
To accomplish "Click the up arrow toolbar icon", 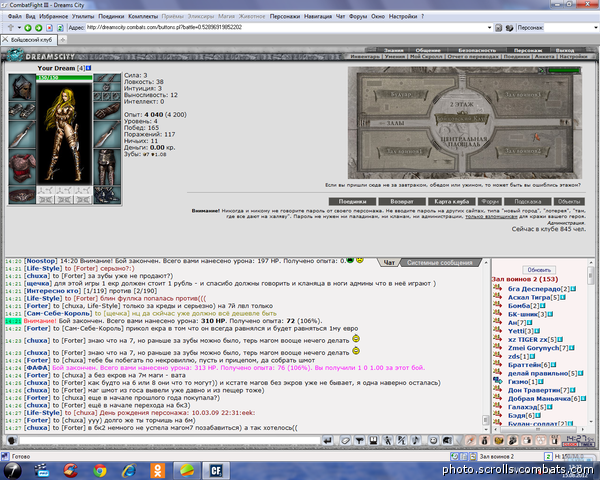I will pyautogui.click(x=11, y=28).
